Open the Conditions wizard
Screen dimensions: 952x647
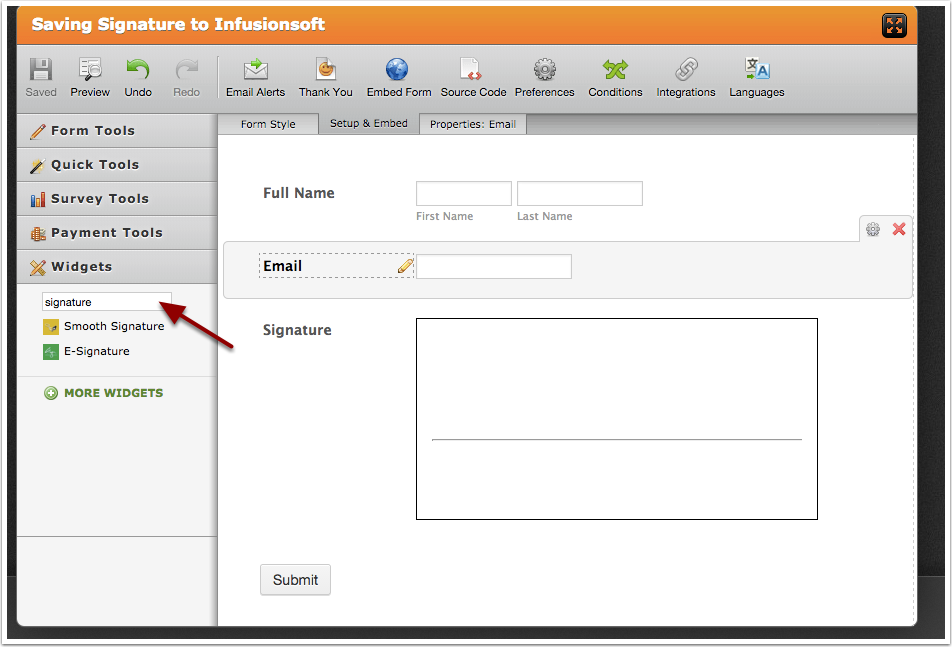pyautogui.click(x=615, y=78)
